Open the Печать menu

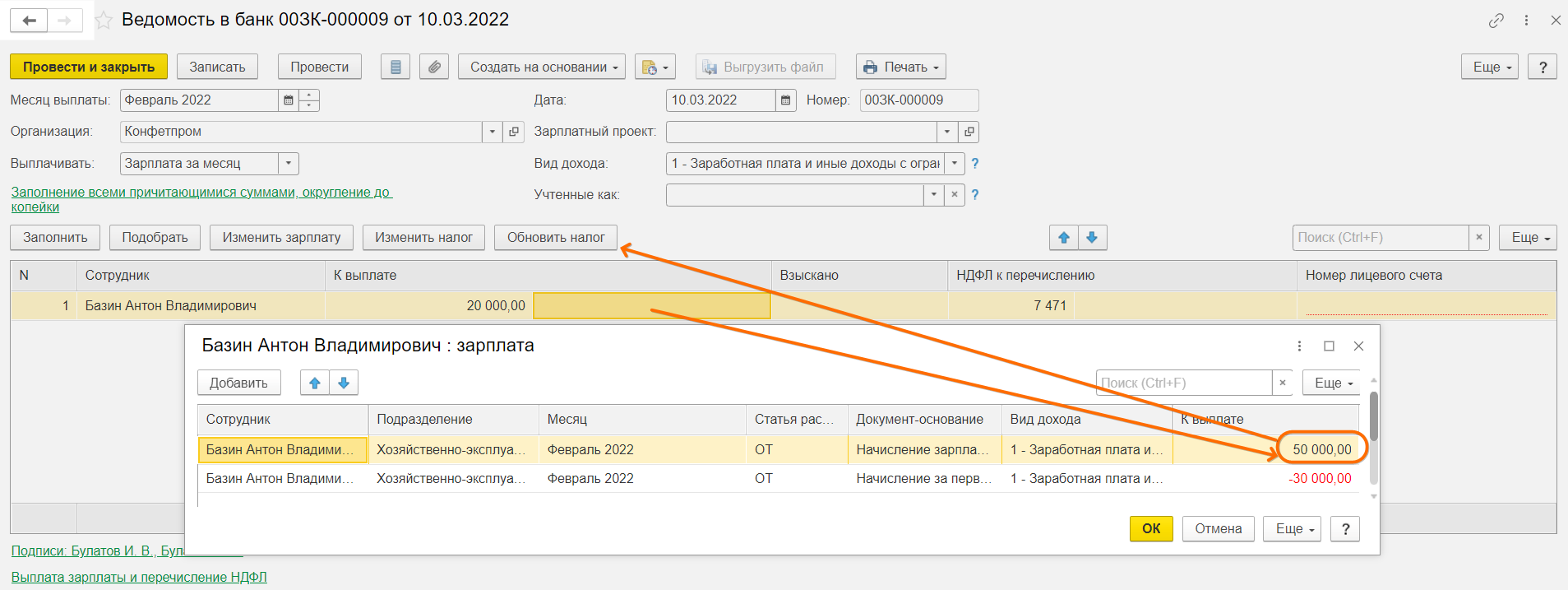pos(901,67)
